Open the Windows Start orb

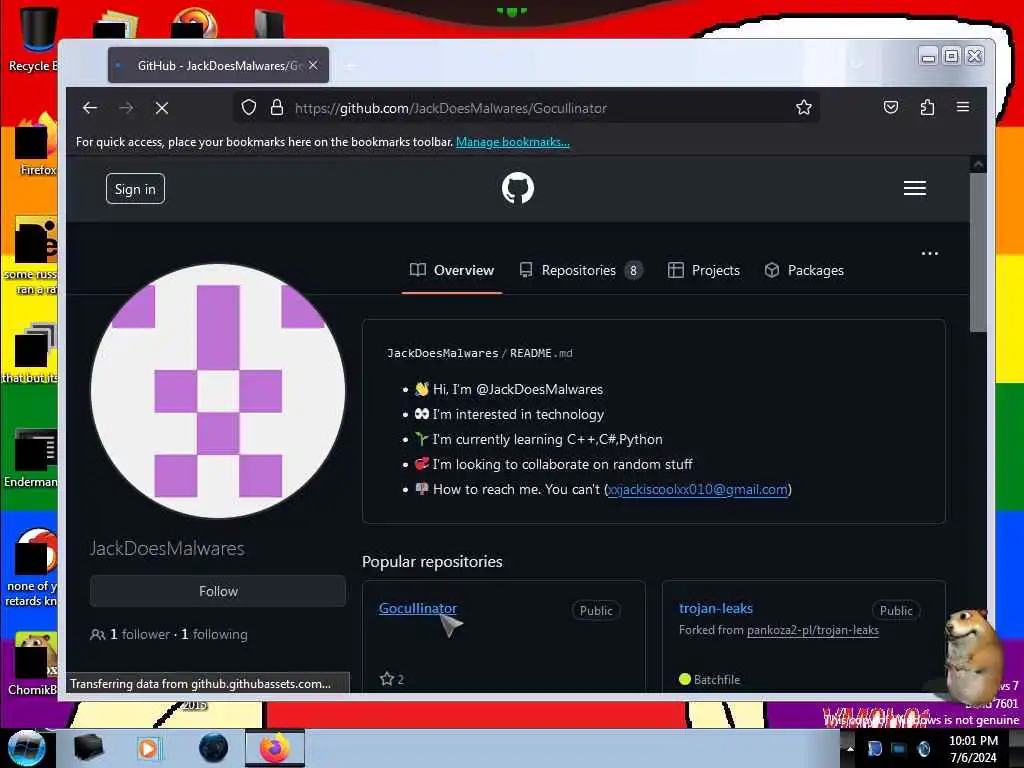(x=26, y=748)
